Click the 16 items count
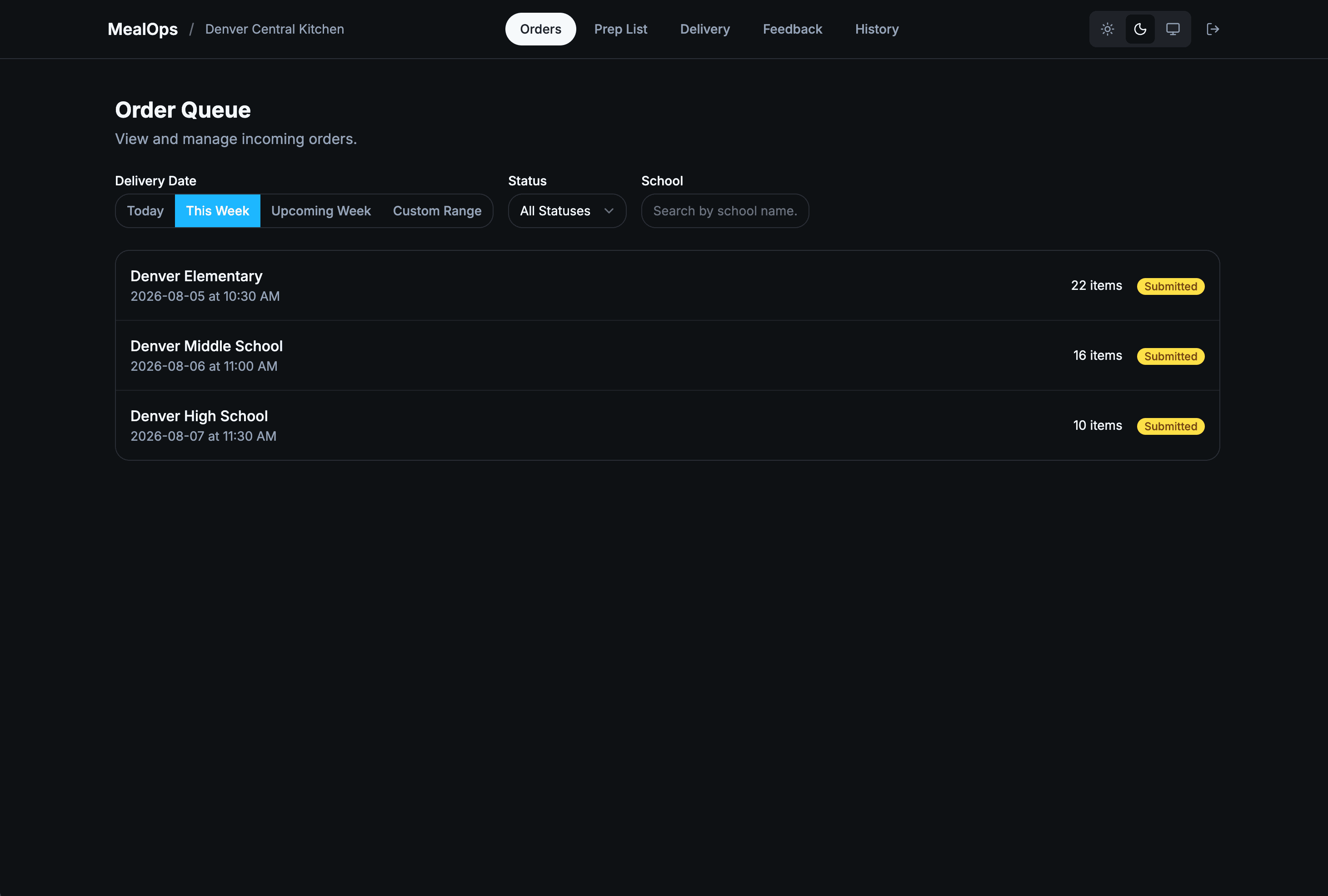Image resolution: width=1328 pixels, height=896 pixels. (x=1097, y=355)
